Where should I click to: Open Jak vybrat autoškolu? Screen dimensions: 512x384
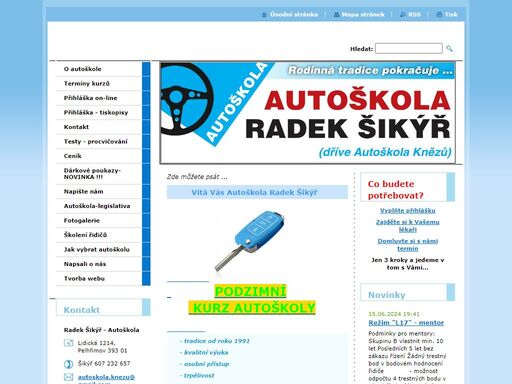click(x=99, y=250)
